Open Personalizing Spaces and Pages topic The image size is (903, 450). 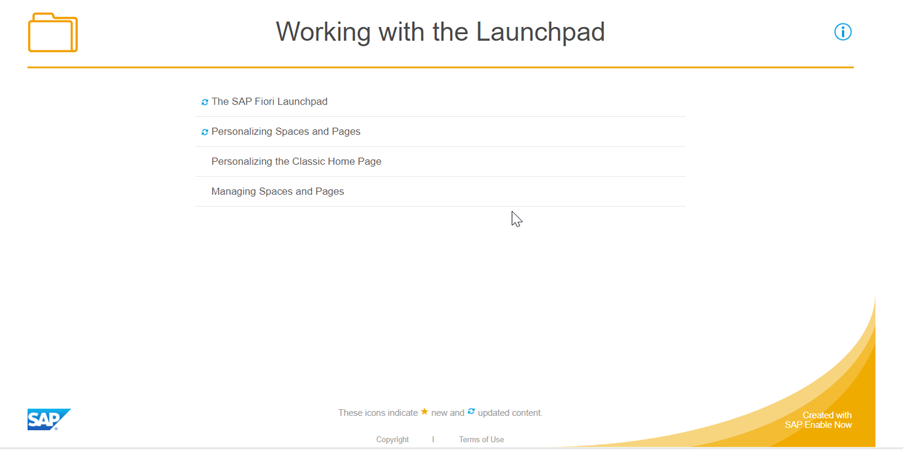tap(286, 132)
